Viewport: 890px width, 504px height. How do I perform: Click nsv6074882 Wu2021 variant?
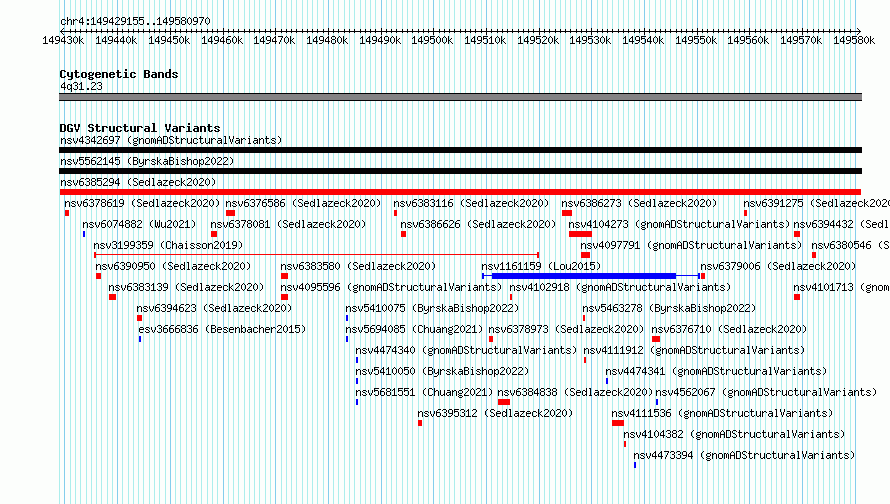click(x=139, y=224)
